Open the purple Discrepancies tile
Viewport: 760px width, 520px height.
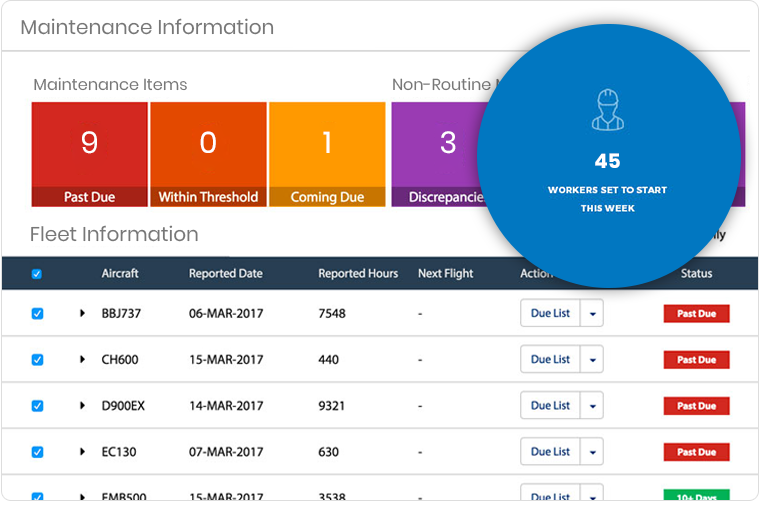click(439, 154)
